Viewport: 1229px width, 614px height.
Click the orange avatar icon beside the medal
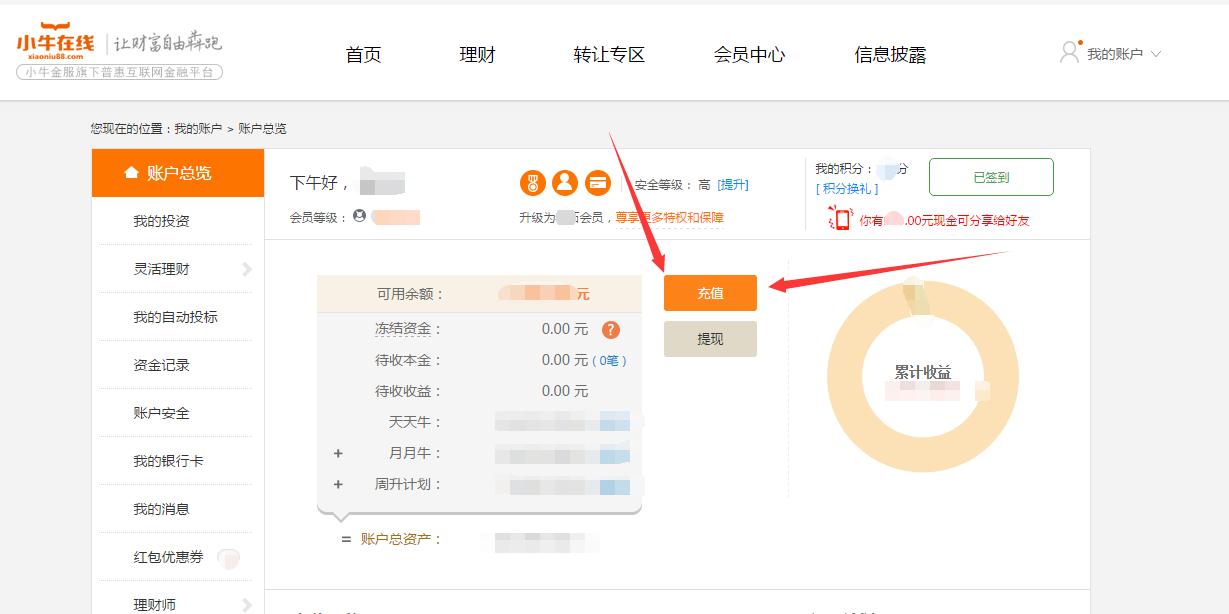565,184
